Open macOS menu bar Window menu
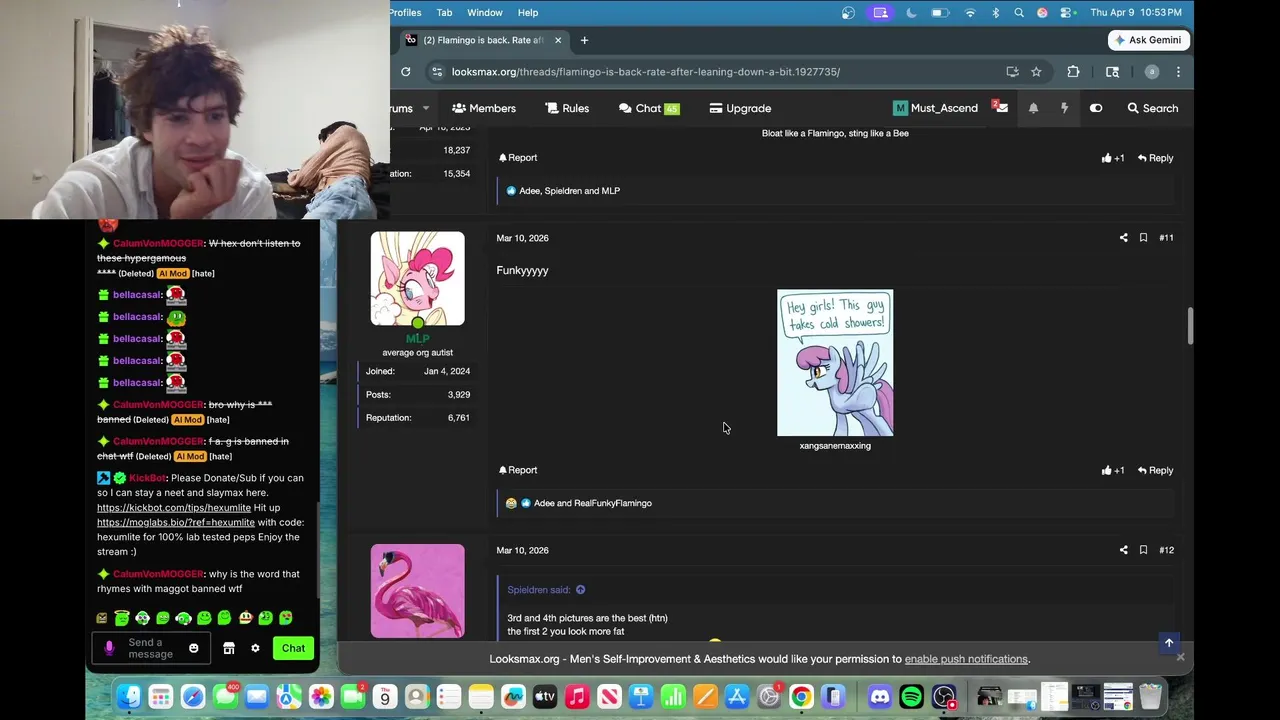 tap(484, 12)
